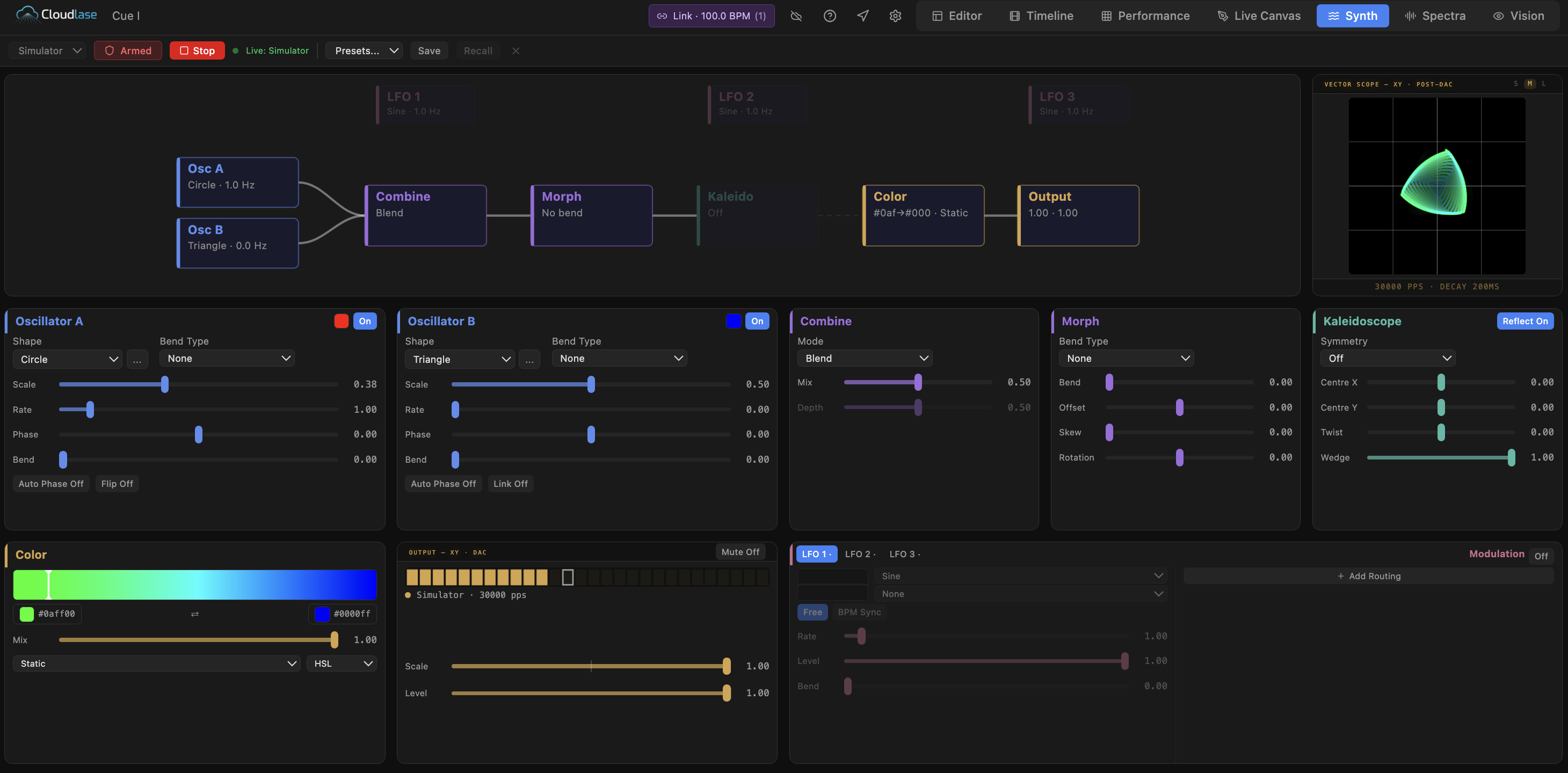Viewport: 1568px width, 773px height.
Task: Click Oscillator B blue color swatch
Action: coord(734,322)
